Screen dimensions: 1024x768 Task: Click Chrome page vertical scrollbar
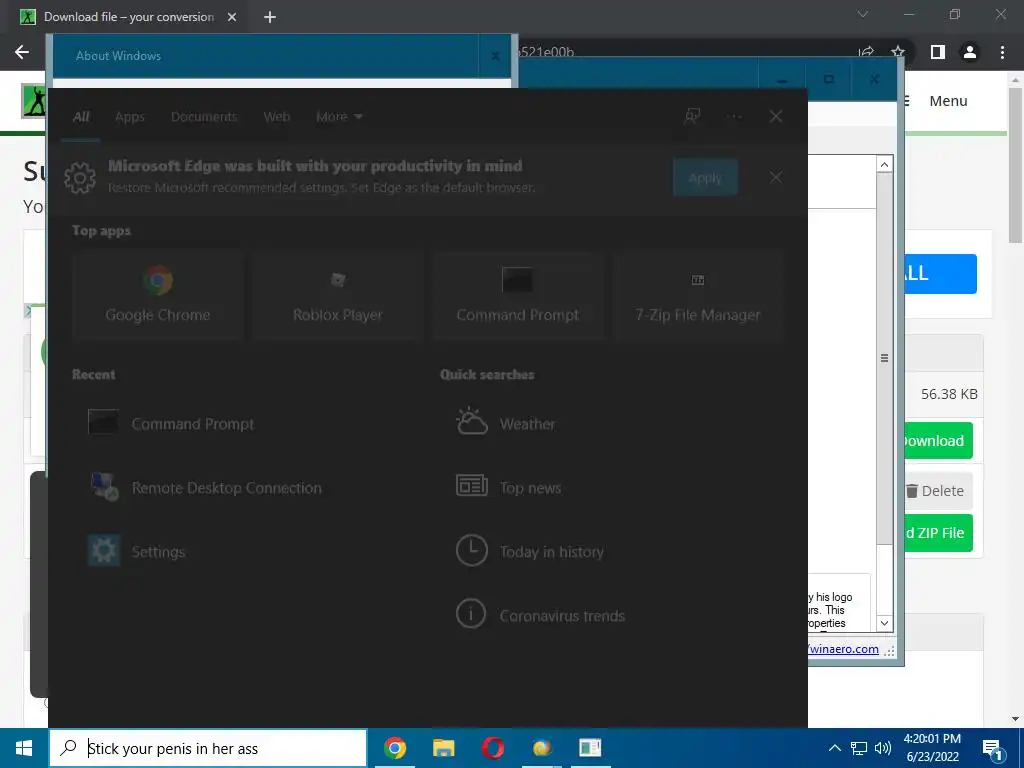pyautogui.click(x=1015, y=165)
